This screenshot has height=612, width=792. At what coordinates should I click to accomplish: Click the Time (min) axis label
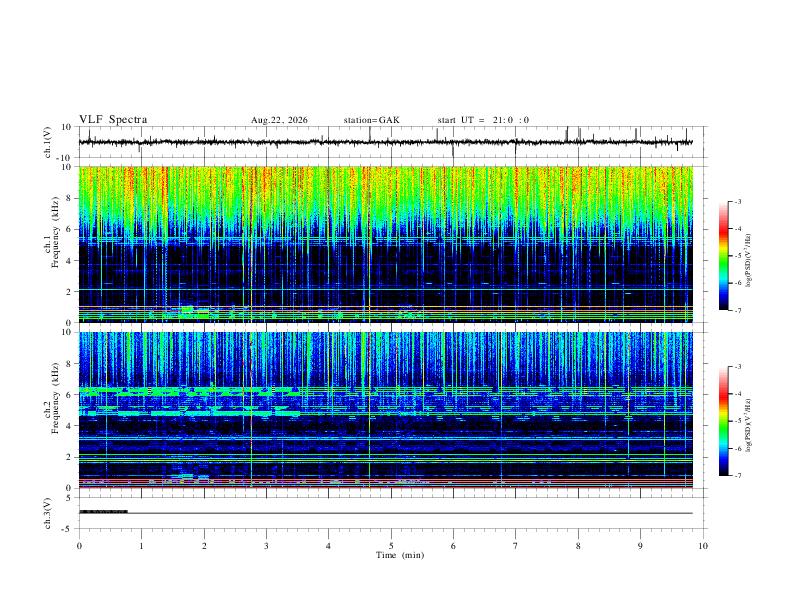pos(400,555)
